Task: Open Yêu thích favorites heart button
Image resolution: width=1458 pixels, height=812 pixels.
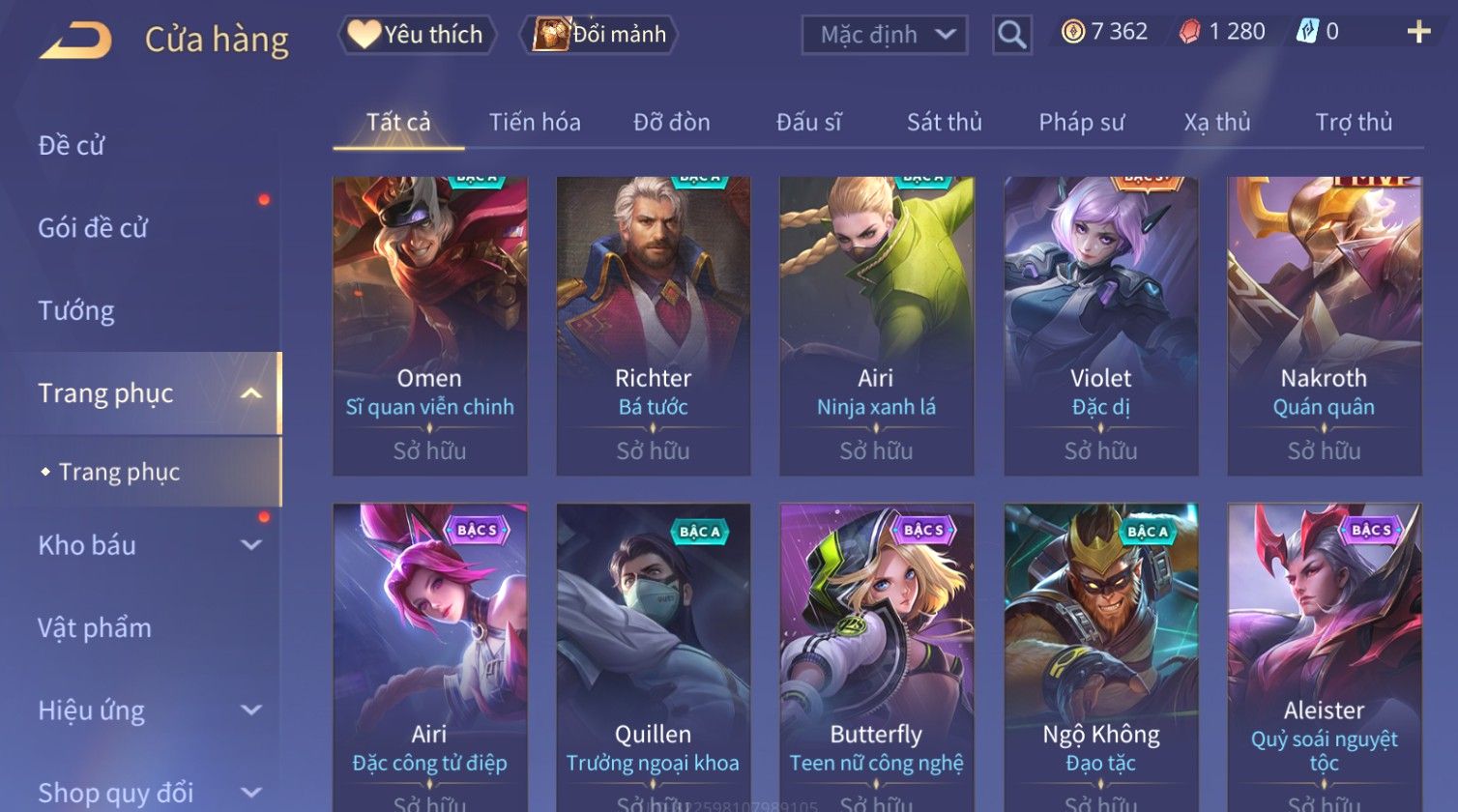Action: click(x=417, y=35)
